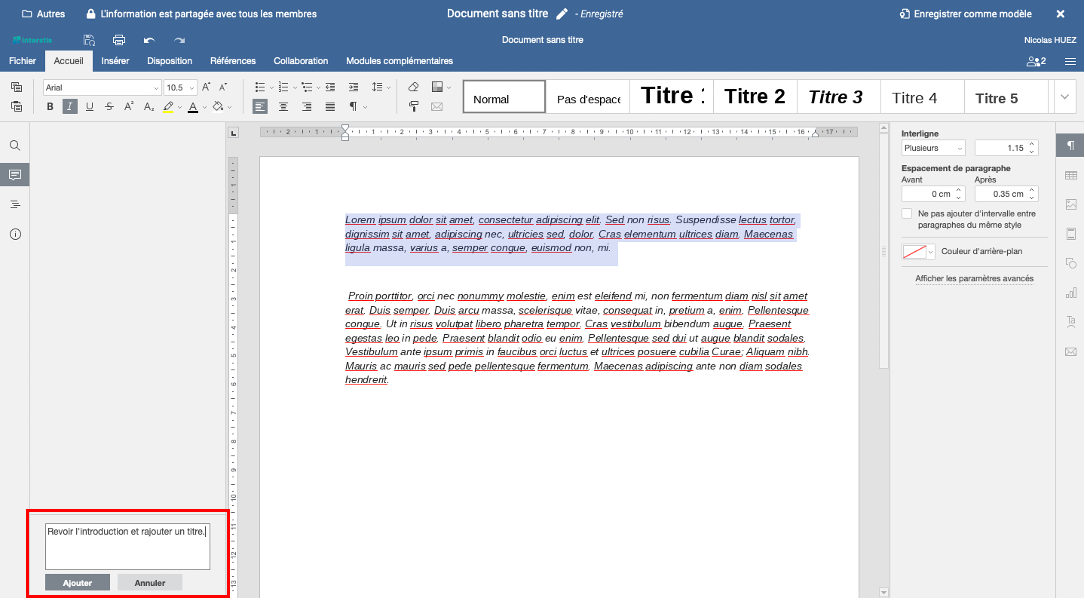Apply strikethrough formatting
Screen dimensions: 1085x601
[109, 107]
